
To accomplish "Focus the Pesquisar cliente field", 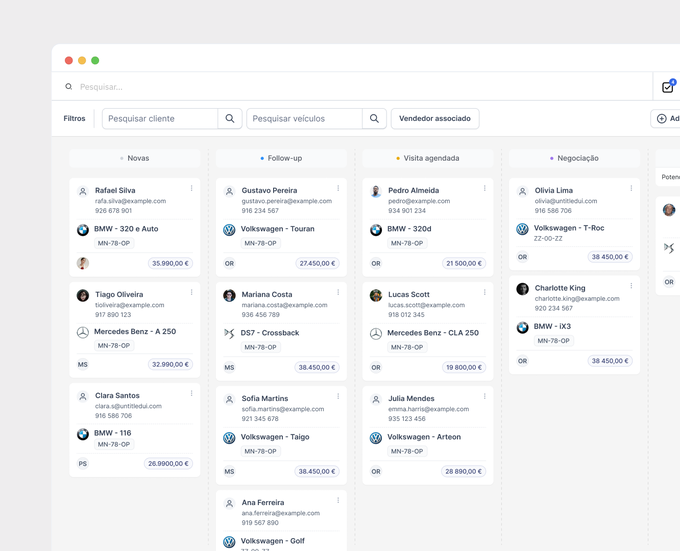I will click(160, 118).
